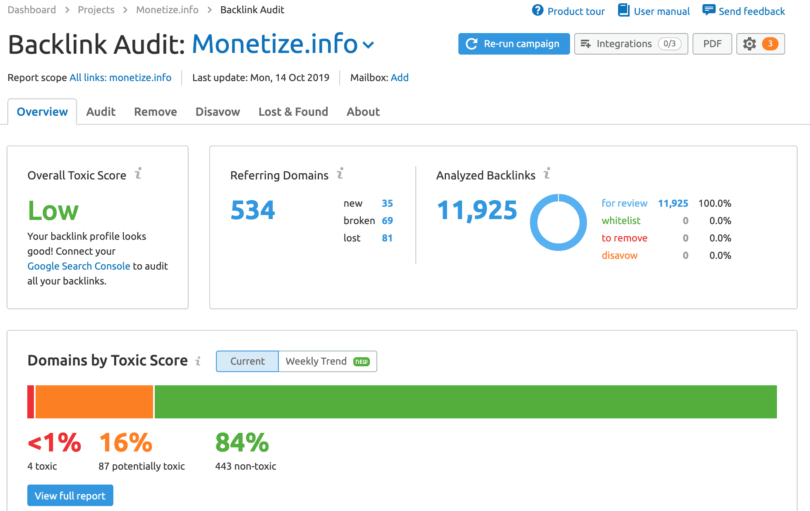The image size is (810, 511).
Task: Click the info icon beside Referring Domains
Action: [x=340, y=174]
